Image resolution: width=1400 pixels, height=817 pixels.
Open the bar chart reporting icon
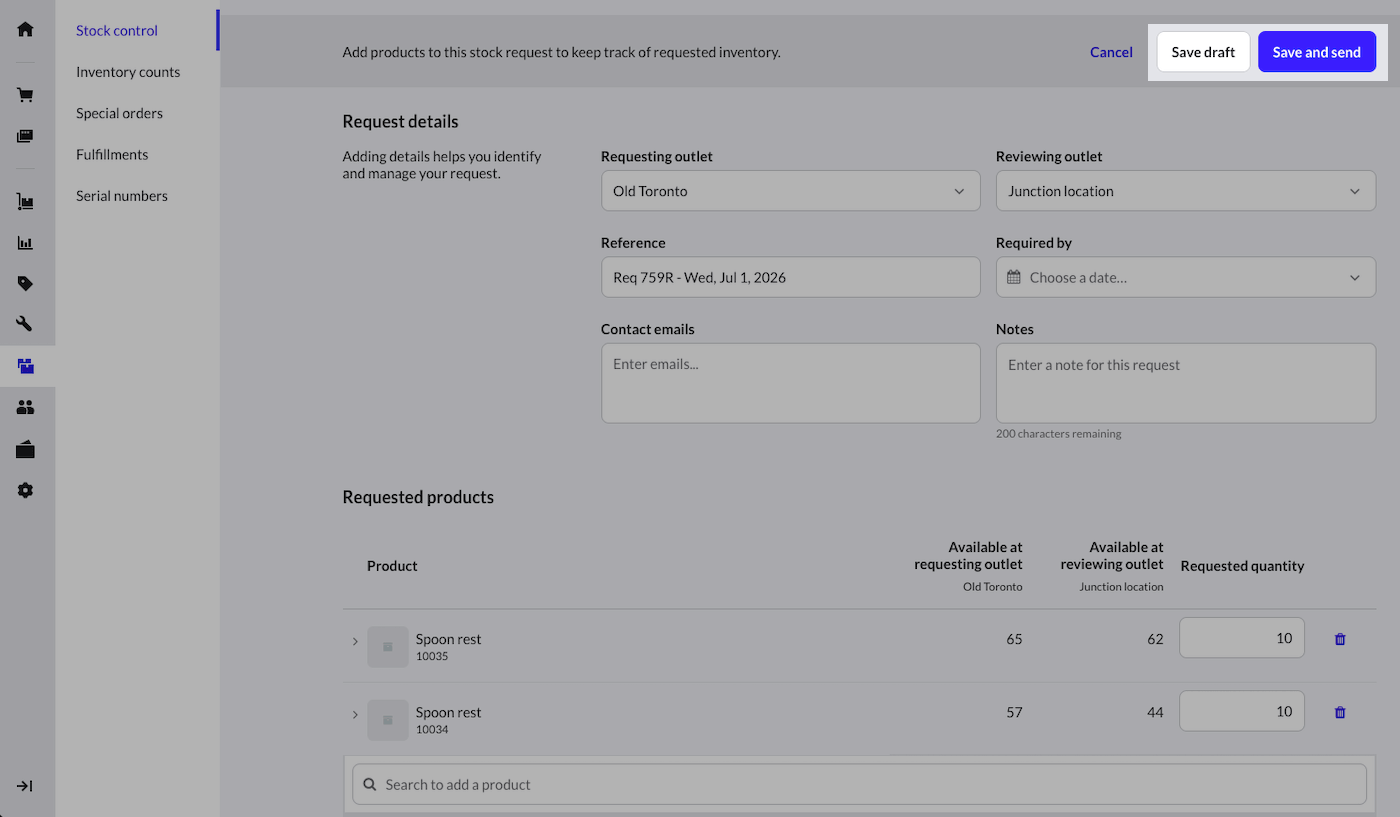point(25,243)
